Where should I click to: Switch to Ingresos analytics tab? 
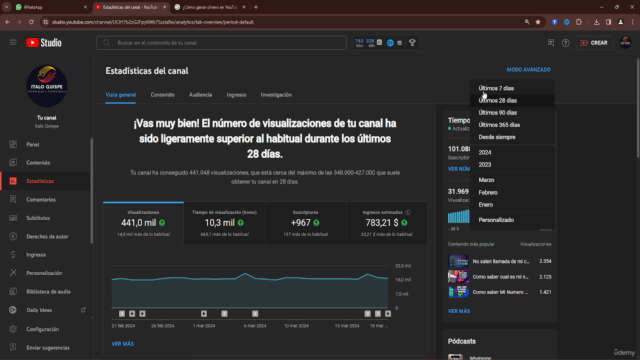pyautogui.click(x=236, y=95)
